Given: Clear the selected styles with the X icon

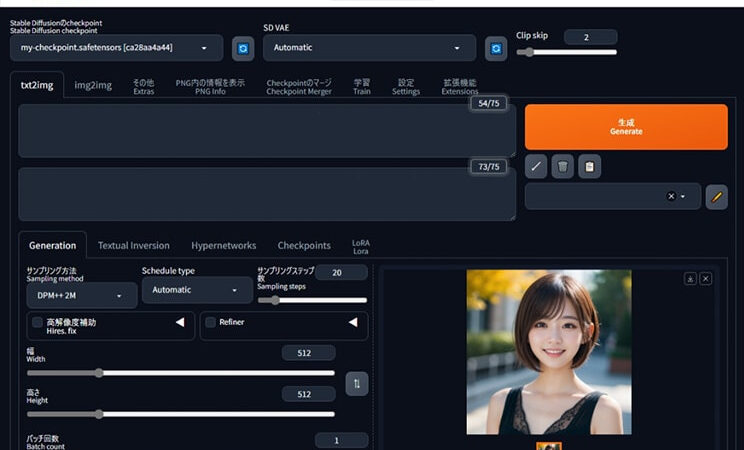Looking at the screenshot, I should pos(671,196).
